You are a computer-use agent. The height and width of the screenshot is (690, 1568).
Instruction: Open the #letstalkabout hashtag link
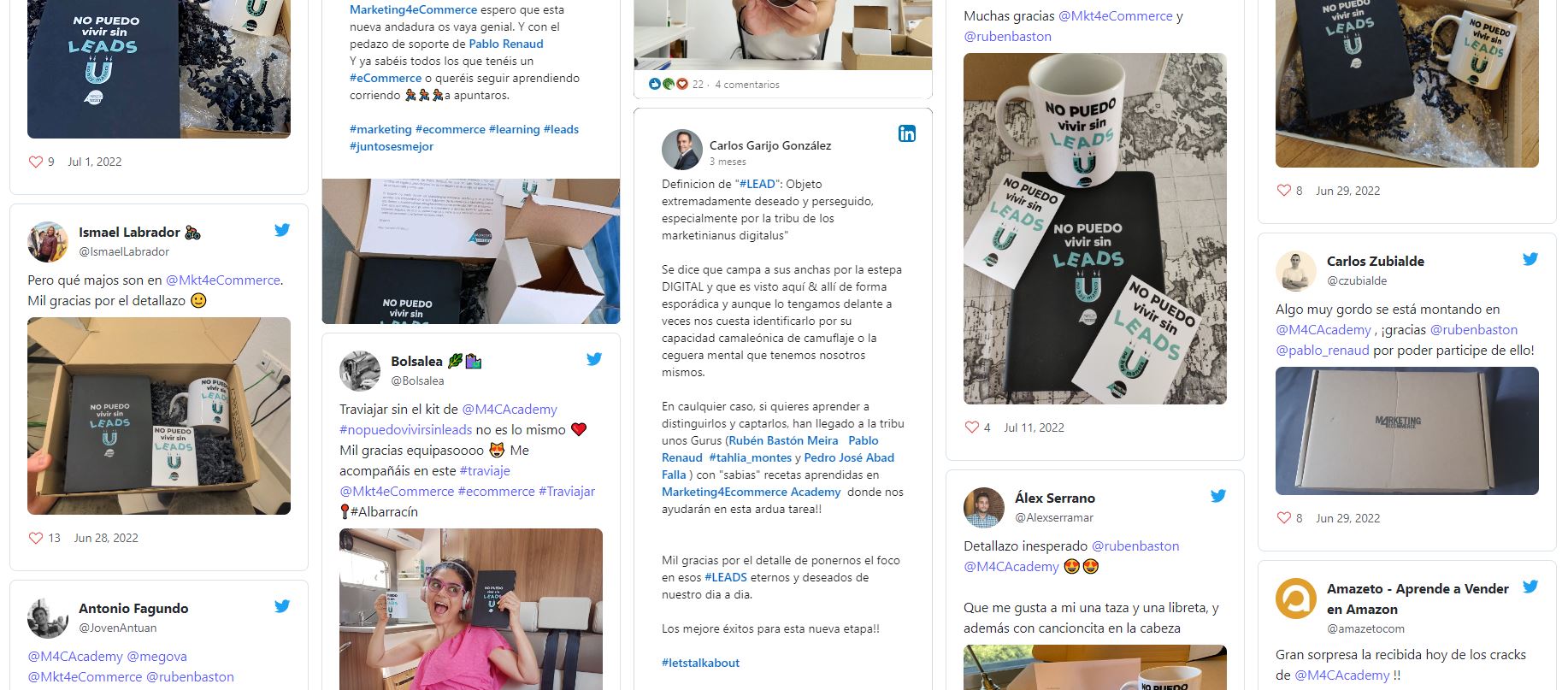pos(700,663)
